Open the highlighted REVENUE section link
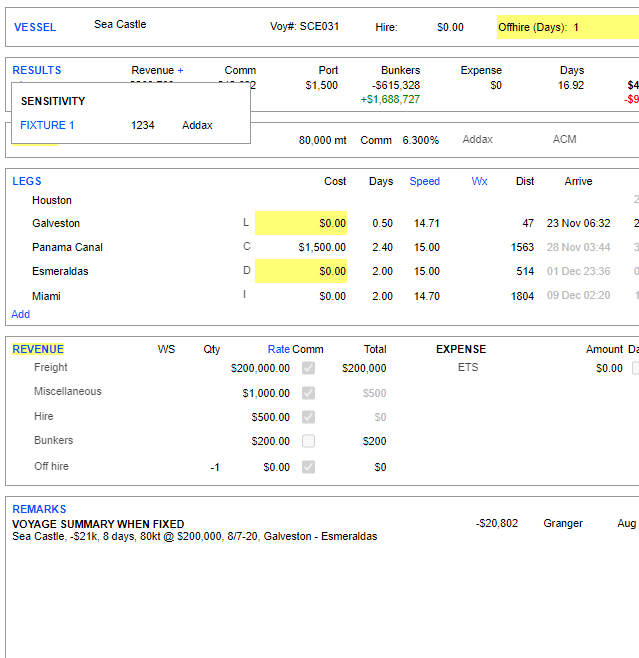 (38, 349)
